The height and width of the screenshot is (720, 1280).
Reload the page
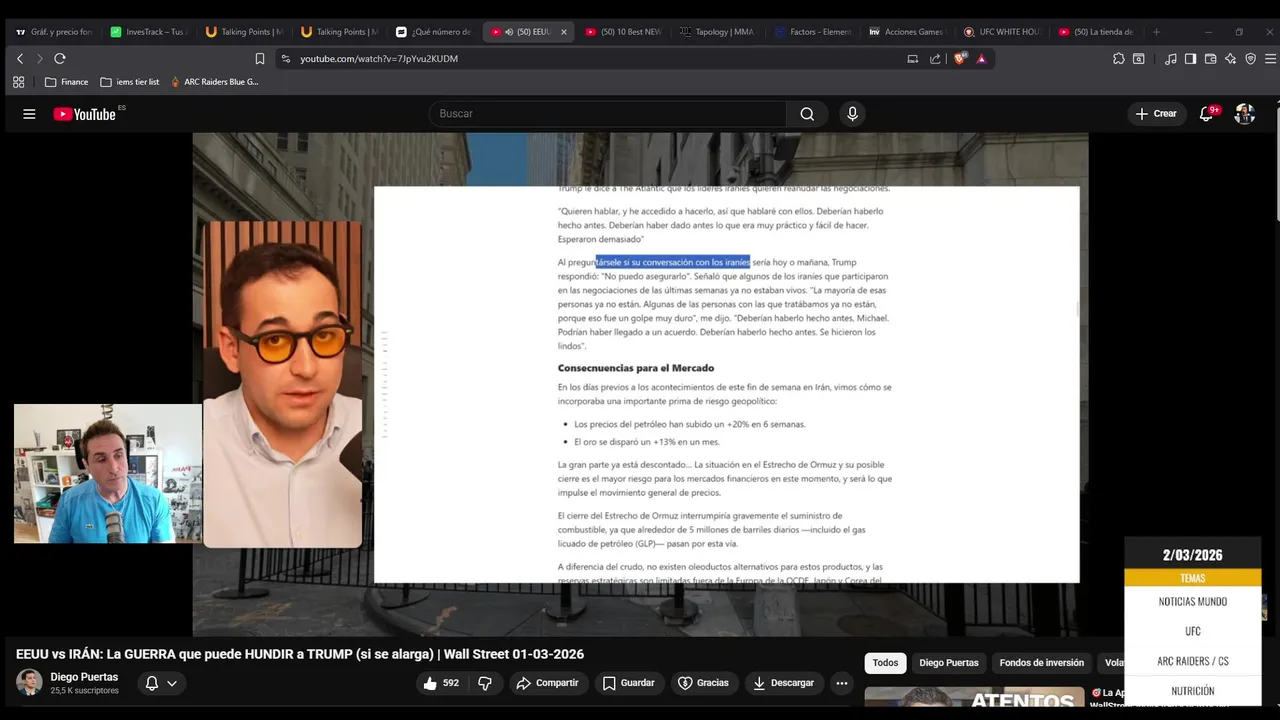60,59
